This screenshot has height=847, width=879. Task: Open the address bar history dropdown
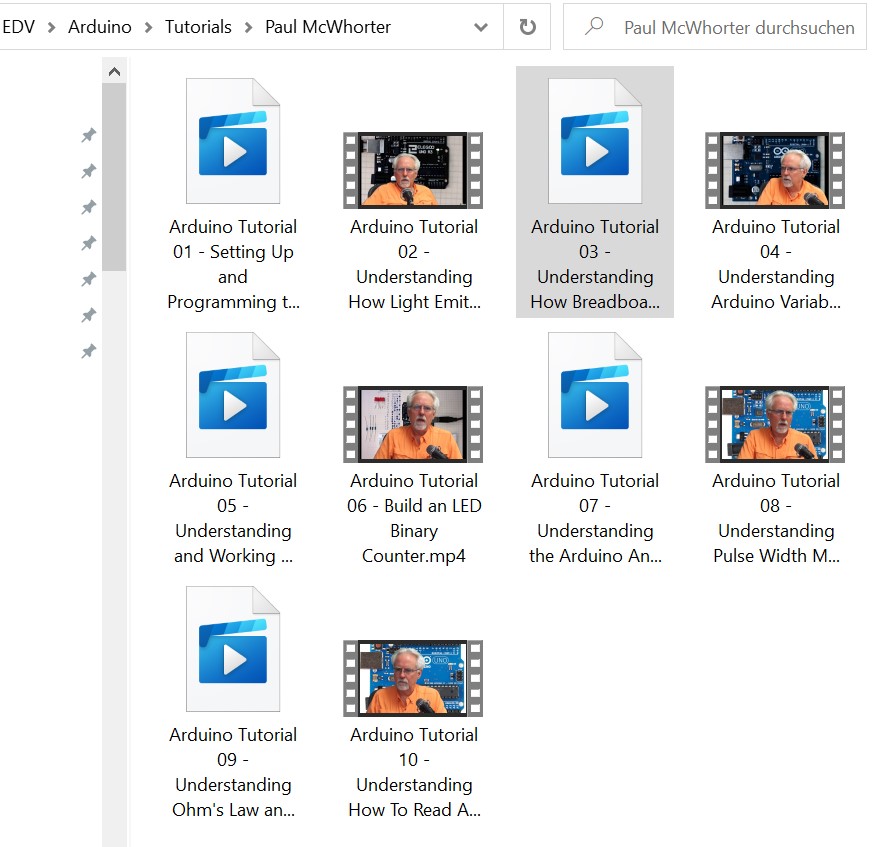480,27
